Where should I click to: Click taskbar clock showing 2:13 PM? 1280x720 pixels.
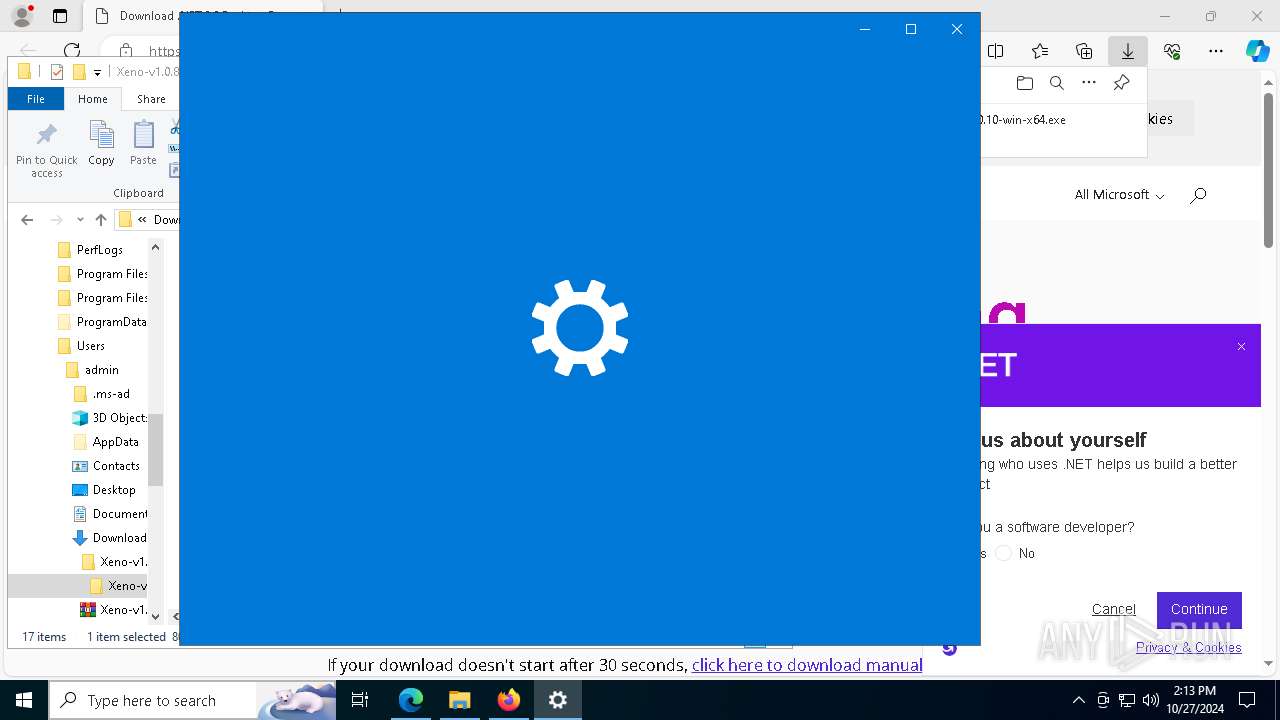1194,700
